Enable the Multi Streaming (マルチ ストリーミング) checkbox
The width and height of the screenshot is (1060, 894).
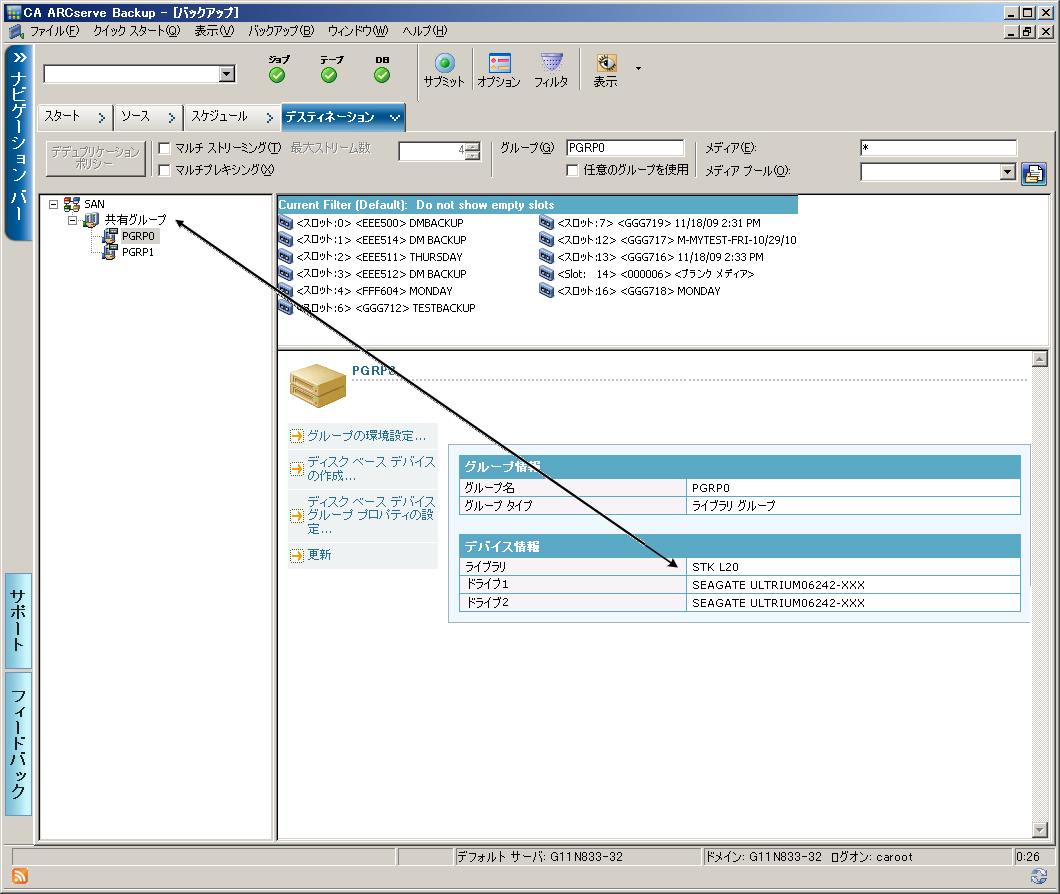pyautogui.click(x=165, y=149)
